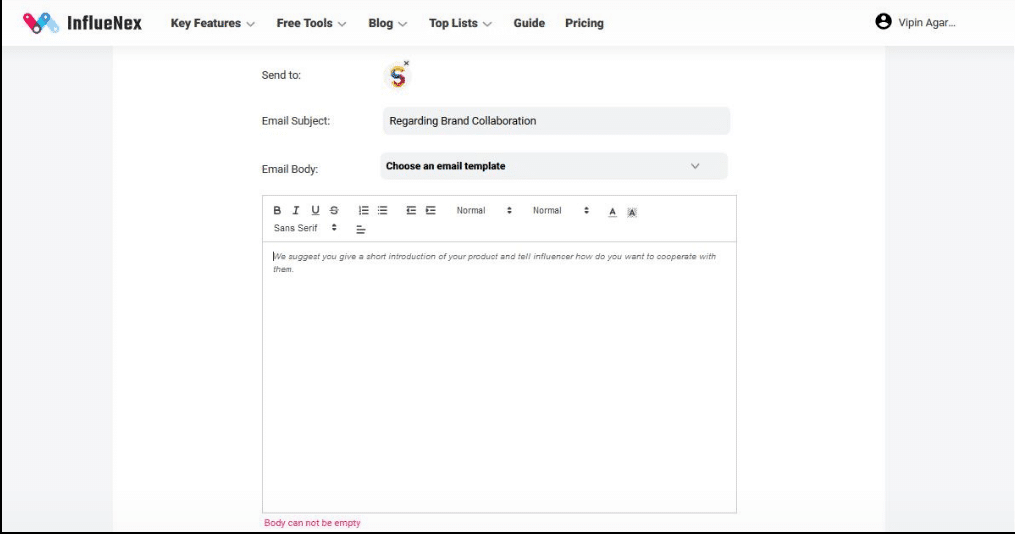Increase indent of the text
This screenshot has height=534, width=1015.
[430, 210]
